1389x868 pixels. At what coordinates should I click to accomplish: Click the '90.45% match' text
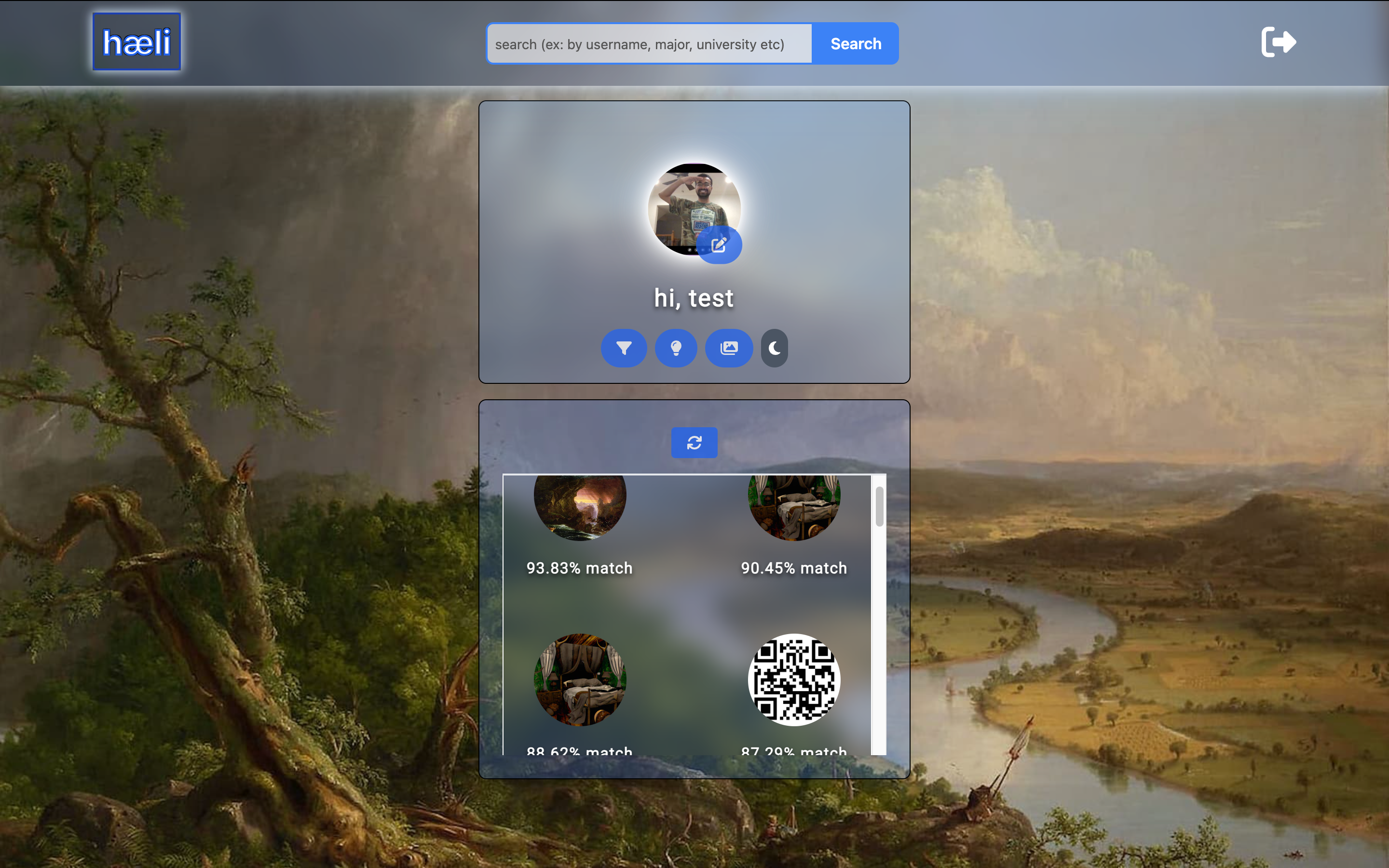[x=794, y=568]
